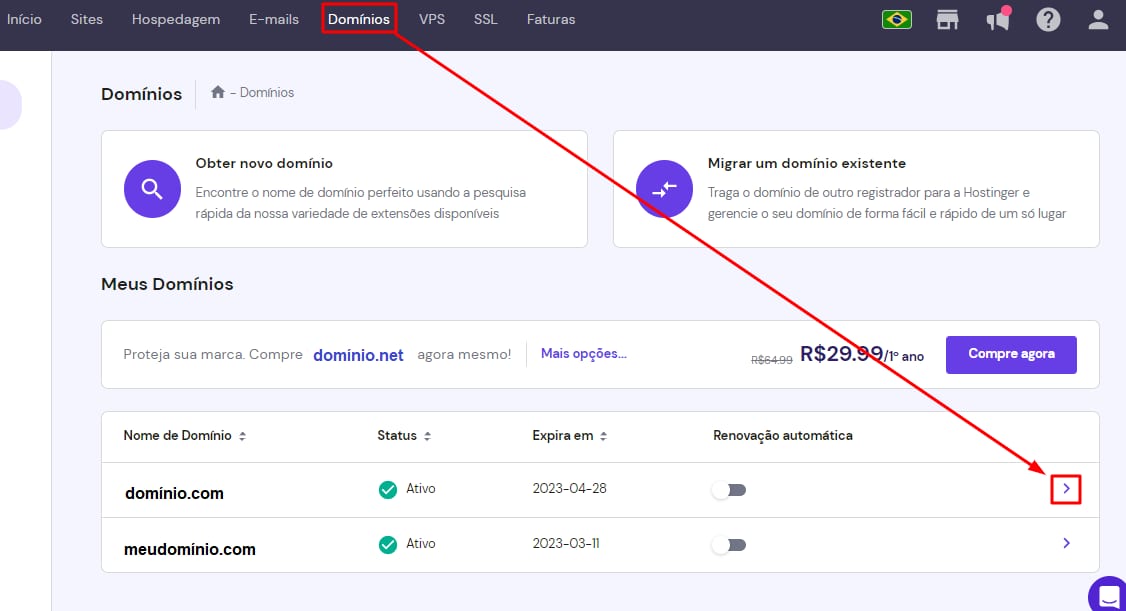Click the Mais opções link
The width and height of the screenshot is (1126, 611).
(x=583, y=353)
